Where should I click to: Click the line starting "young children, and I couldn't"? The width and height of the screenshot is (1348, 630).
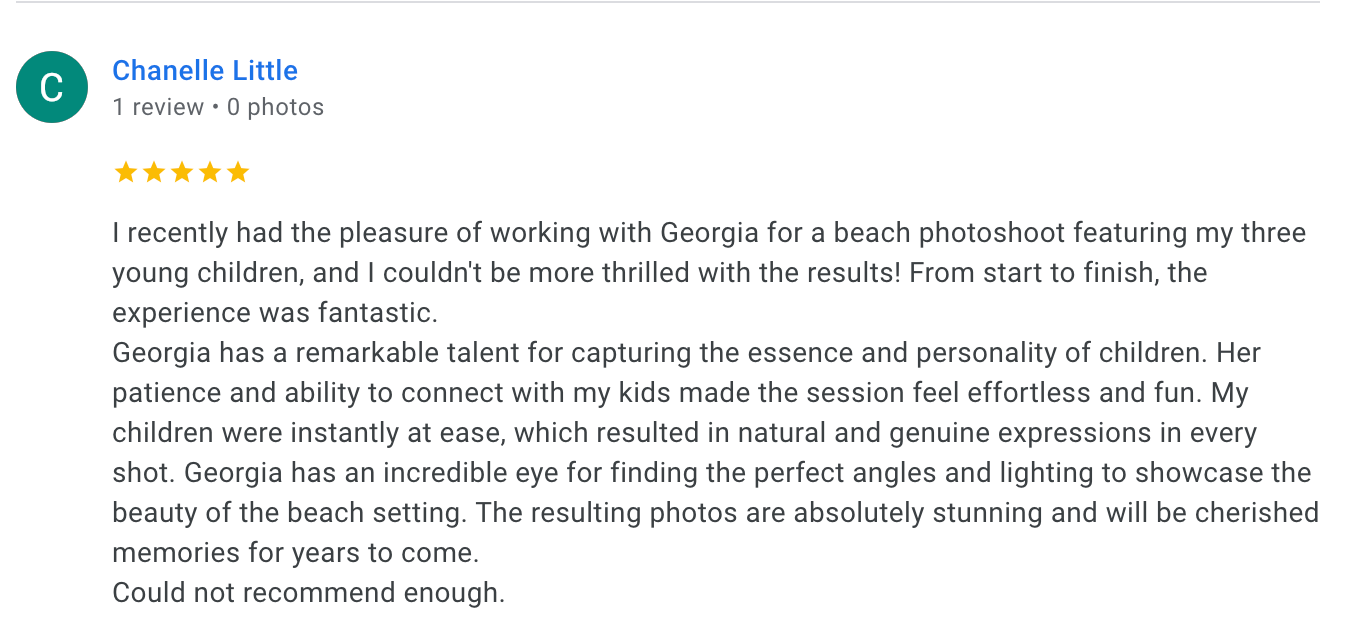pyautogui.click(x=660, y=273)
